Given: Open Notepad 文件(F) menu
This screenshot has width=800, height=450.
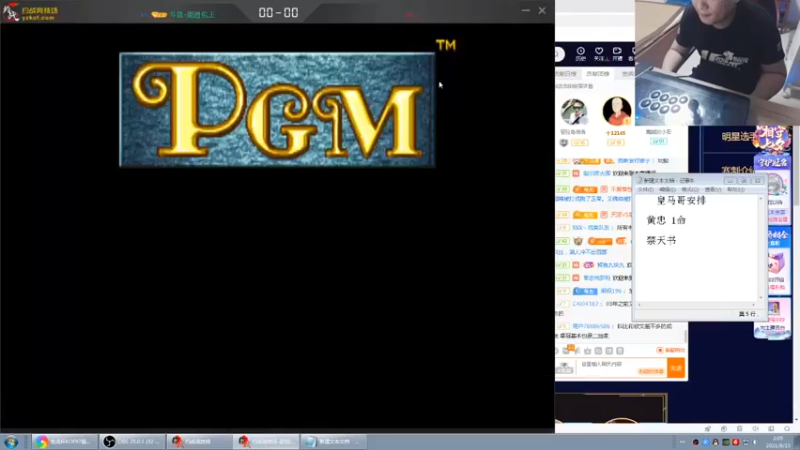Looking at the screenshot, I should [x=645, y=190].
